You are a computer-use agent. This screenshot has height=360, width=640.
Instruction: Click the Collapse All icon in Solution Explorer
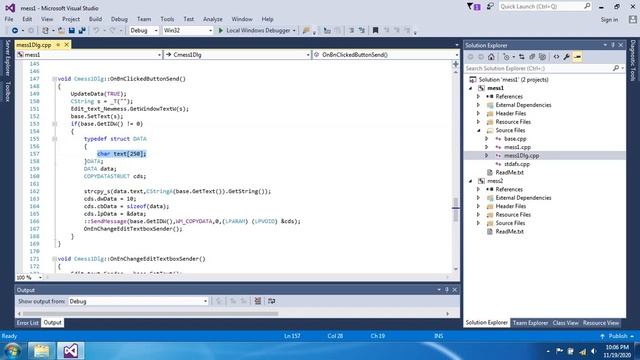[532, 57]
